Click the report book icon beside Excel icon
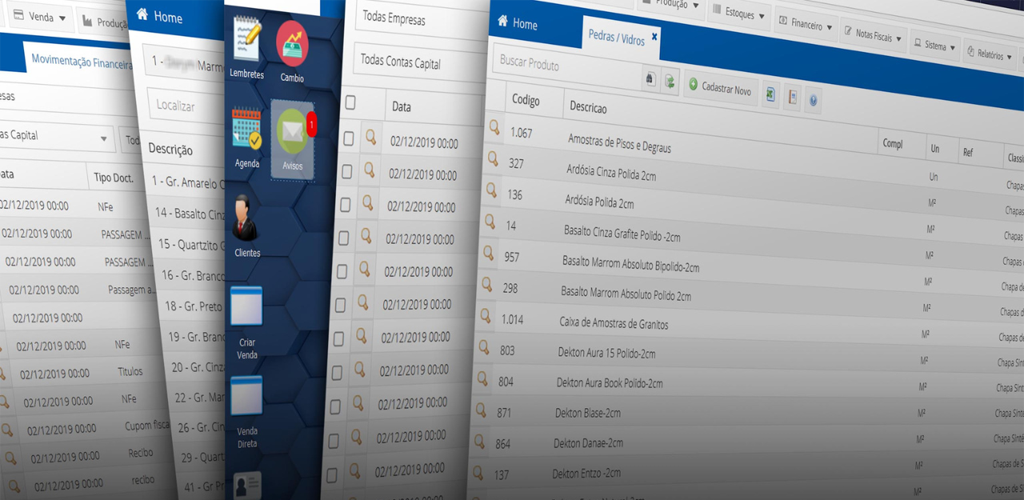 point(792,98)
